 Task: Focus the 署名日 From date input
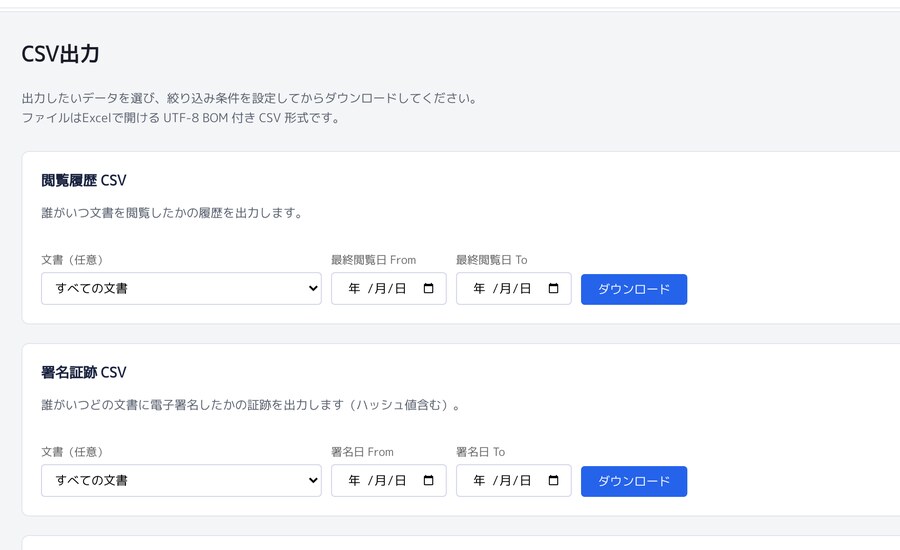pos(389,481)
